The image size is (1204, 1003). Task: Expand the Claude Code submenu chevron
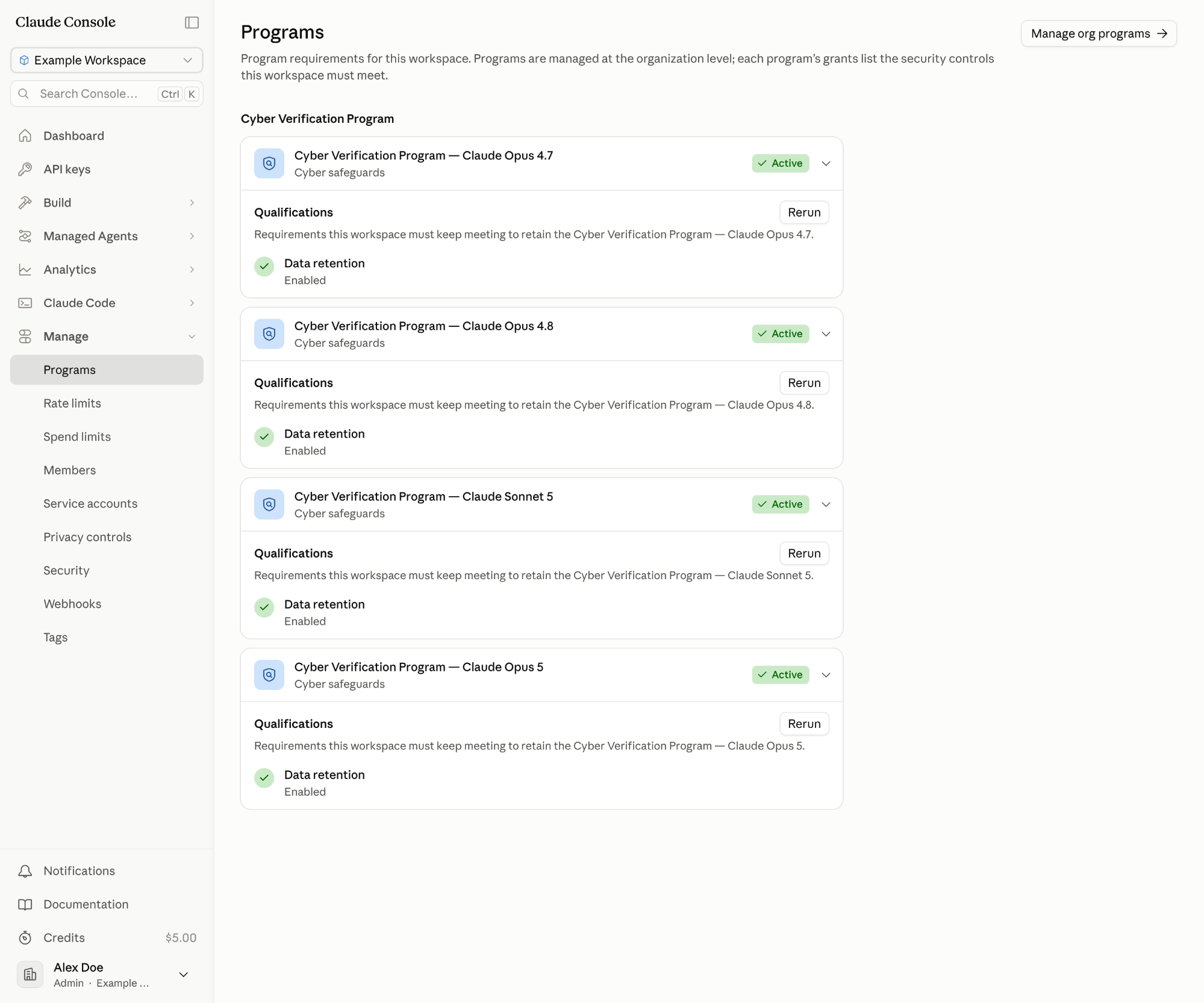click(192, 303)
